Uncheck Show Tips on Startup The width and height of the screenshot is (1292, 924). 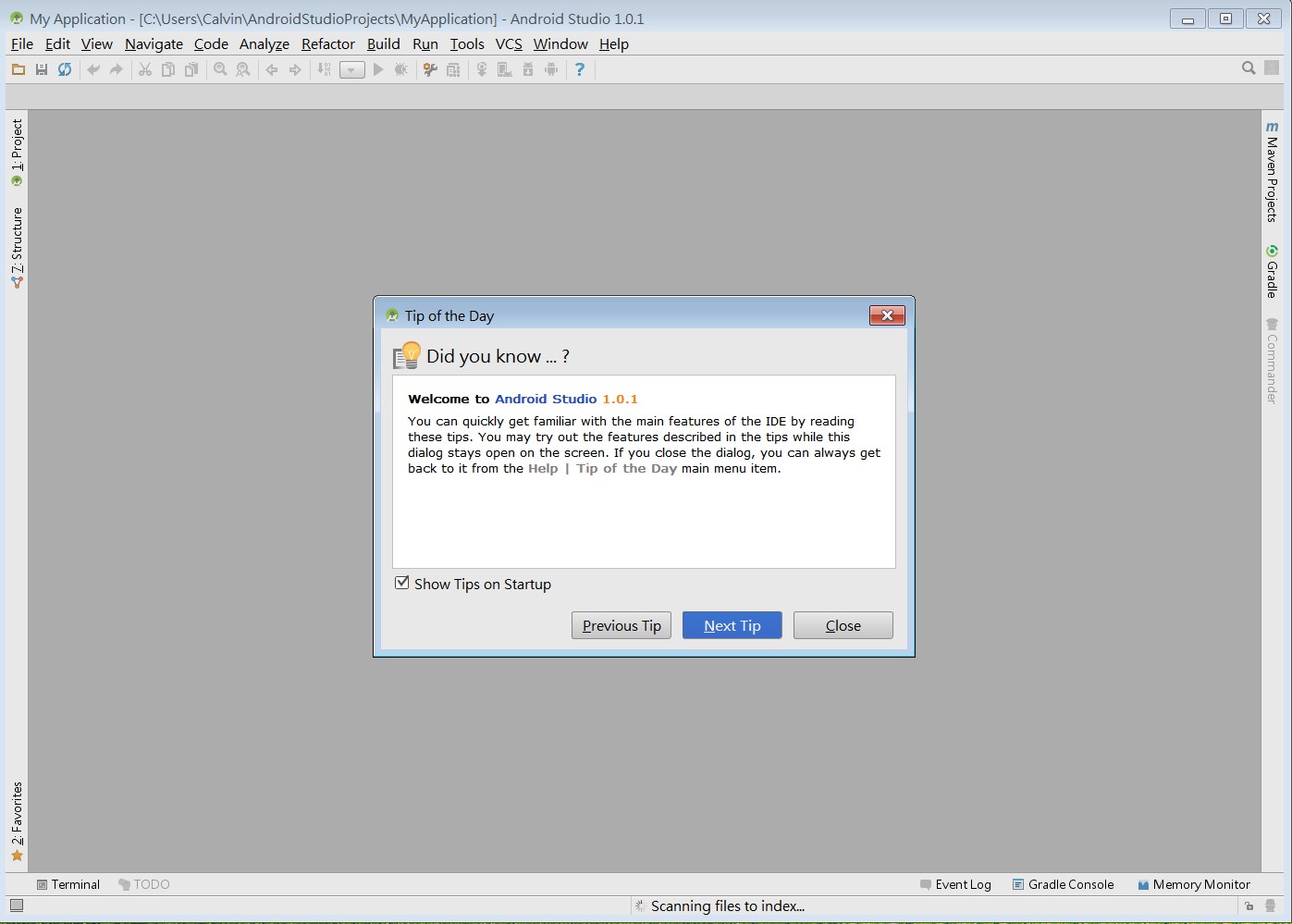pos(402,583)
